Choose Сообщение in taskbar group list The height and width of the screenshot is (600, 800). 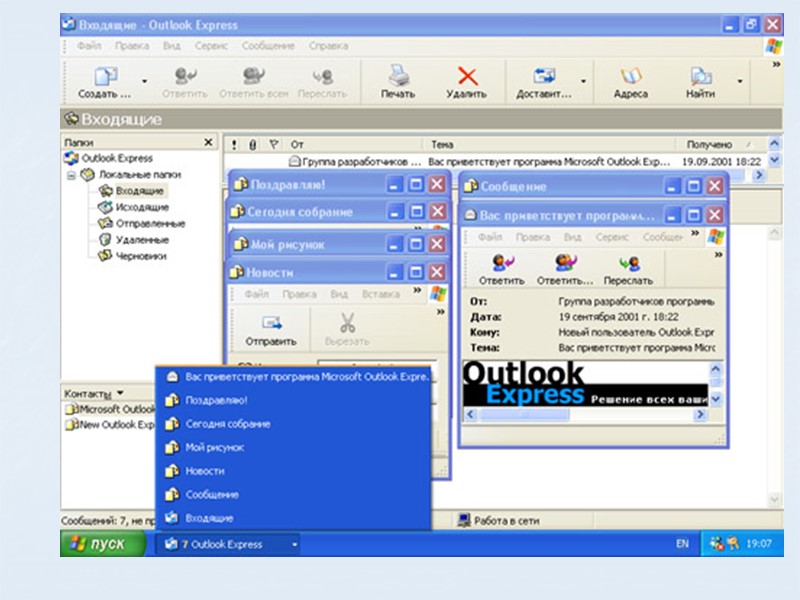[294, 494]
